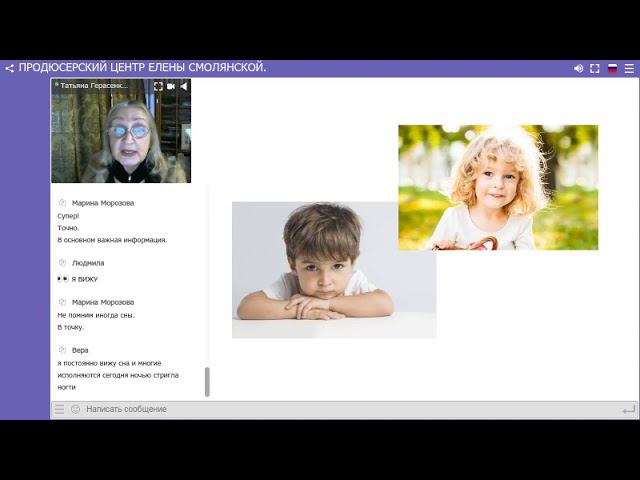Click the curly-haired girl photo on the slide
Image resolution: width=640 pixels, height=480 pixels.
498,187
